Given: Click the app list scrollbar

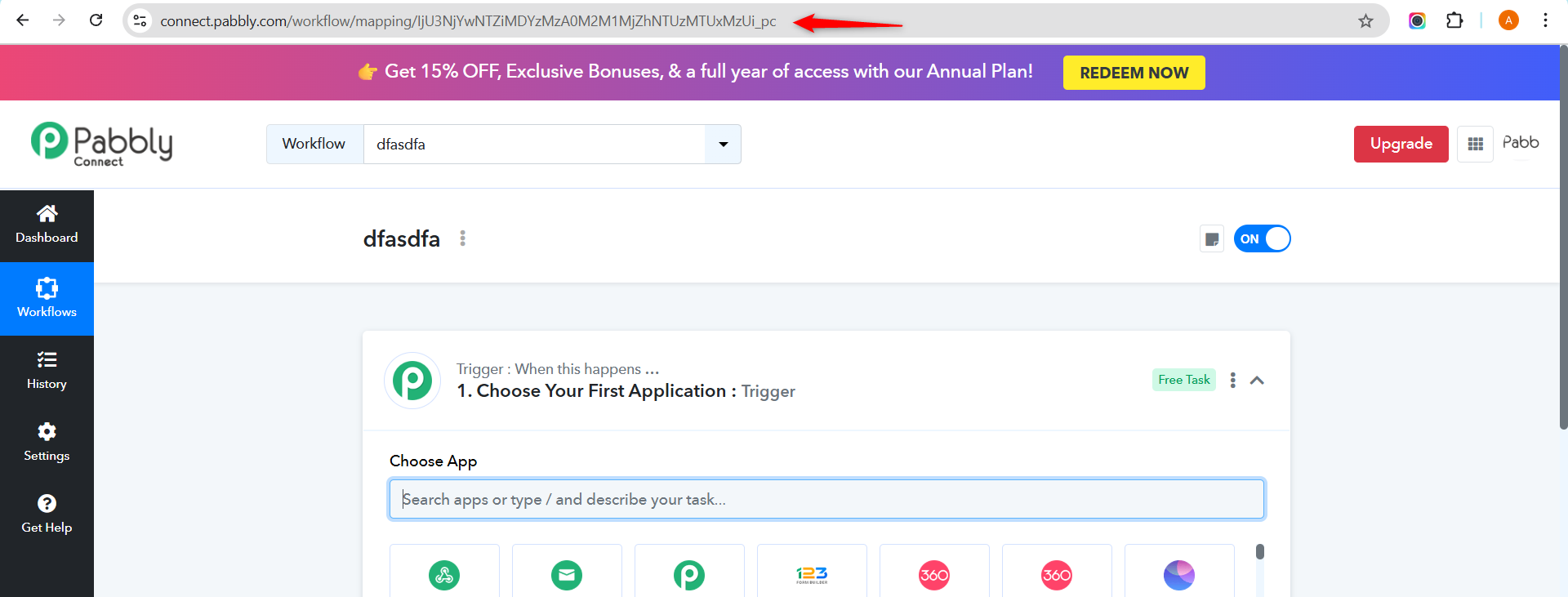Looking at the screenshot, I should point(1260,553).
